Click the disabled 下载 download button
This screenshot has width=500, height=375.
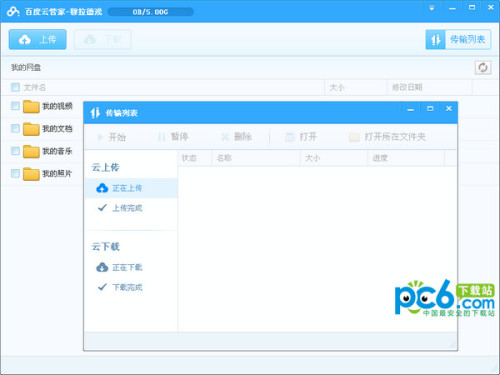102,39
